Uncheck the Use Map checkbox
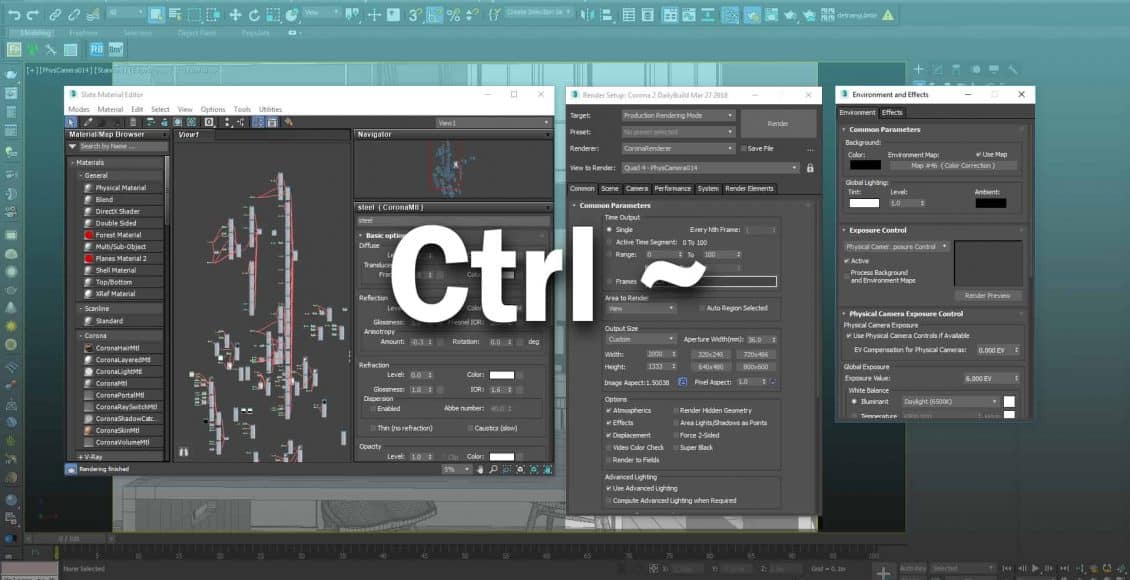 tap(978, 154)
